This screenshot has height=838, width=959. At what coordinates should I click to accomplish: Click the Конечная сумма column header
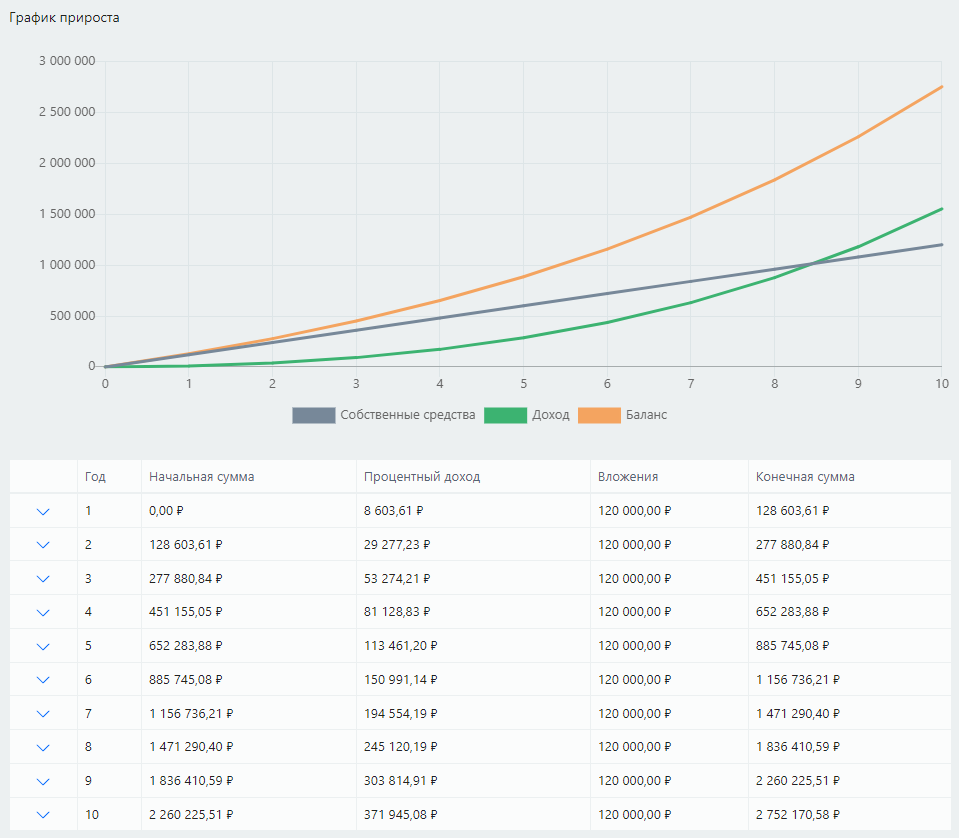(805, 476)
